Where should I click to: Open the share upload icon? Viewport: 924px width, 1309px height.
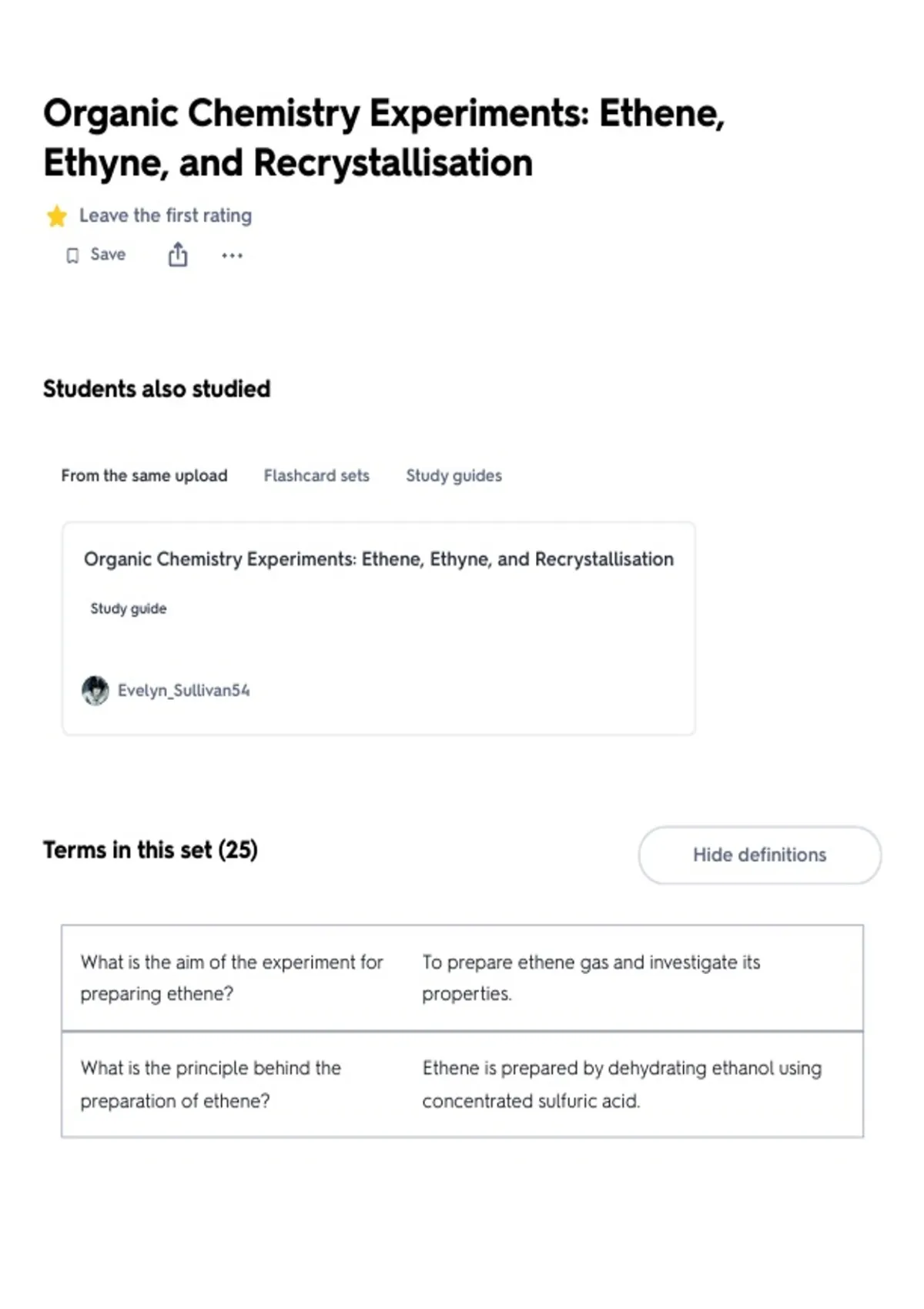coord(178,254)
